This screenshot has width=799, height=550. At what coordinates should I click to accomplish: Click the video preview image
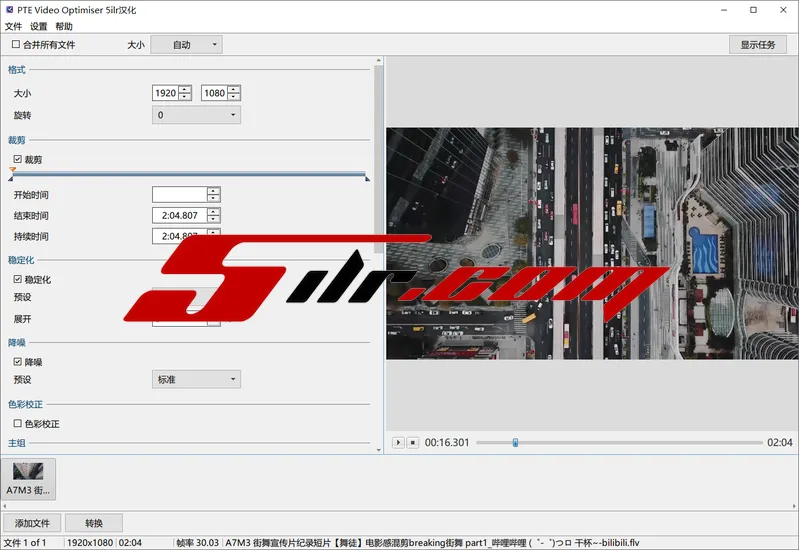click(592, 243)
